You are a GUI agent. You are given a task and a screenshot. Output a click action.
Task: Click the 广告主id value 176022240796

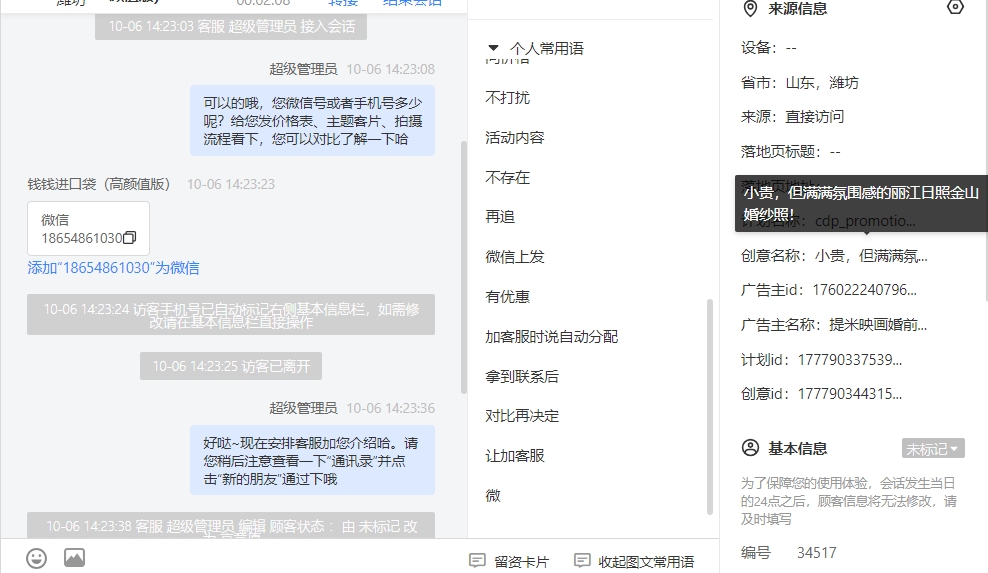[x=864, y=290]
